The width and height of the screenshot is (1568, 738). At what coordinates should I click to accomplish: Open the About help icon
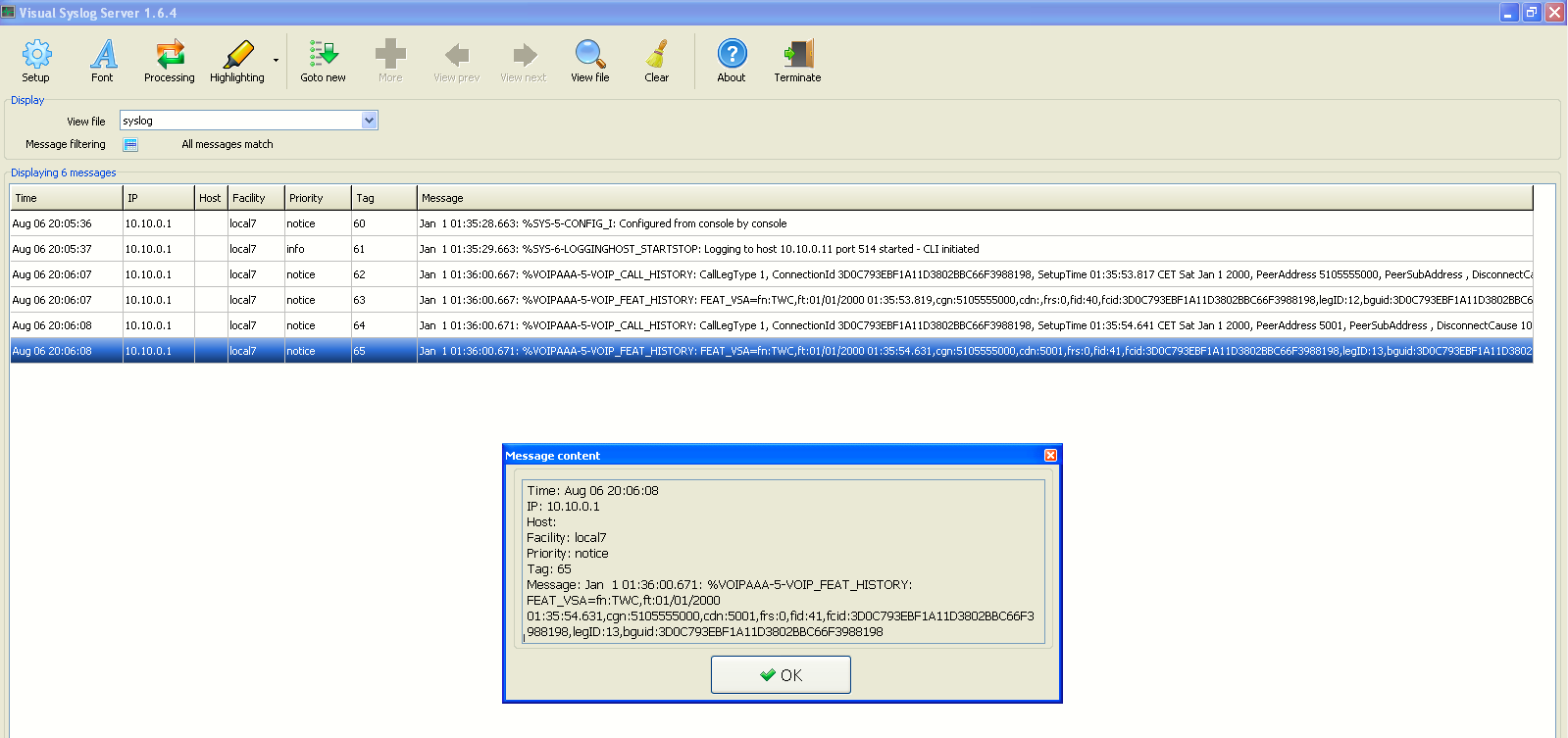point(732,62)
